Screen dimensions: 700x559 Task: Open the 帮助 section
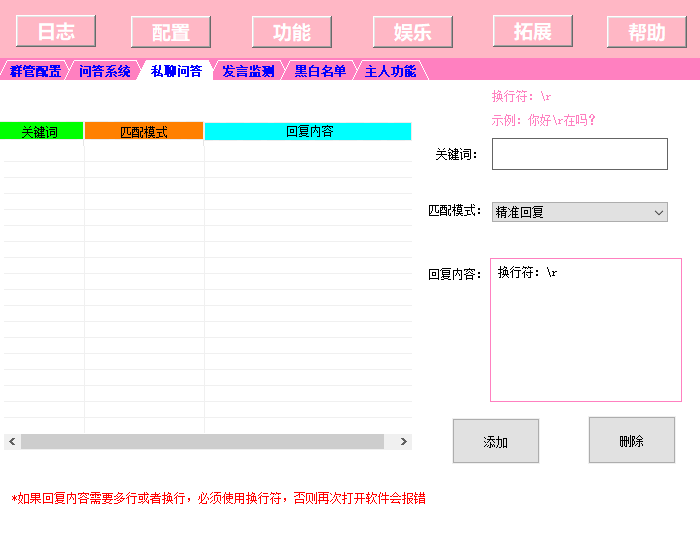646,32
